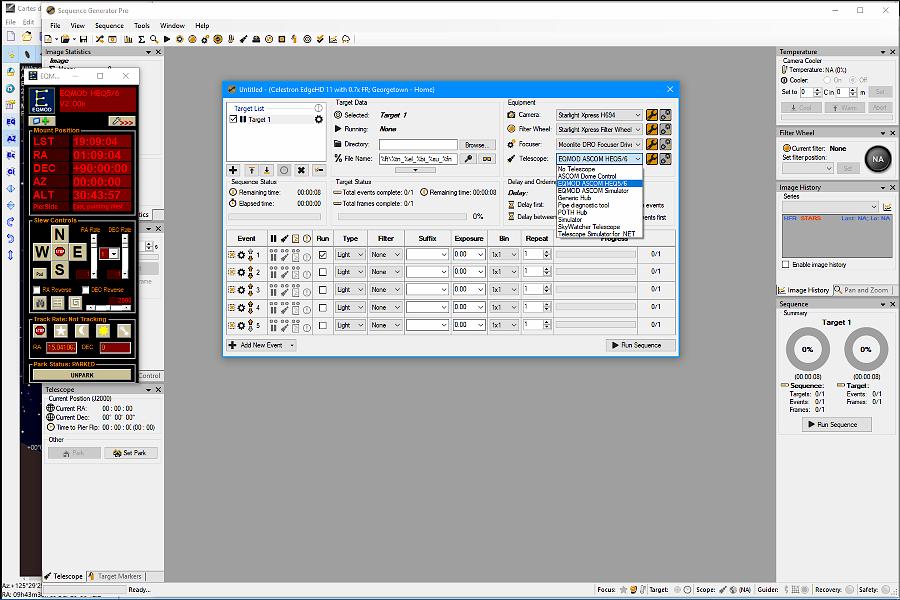Expand Add New Event dropdown arrow

(x=292, y=345)
